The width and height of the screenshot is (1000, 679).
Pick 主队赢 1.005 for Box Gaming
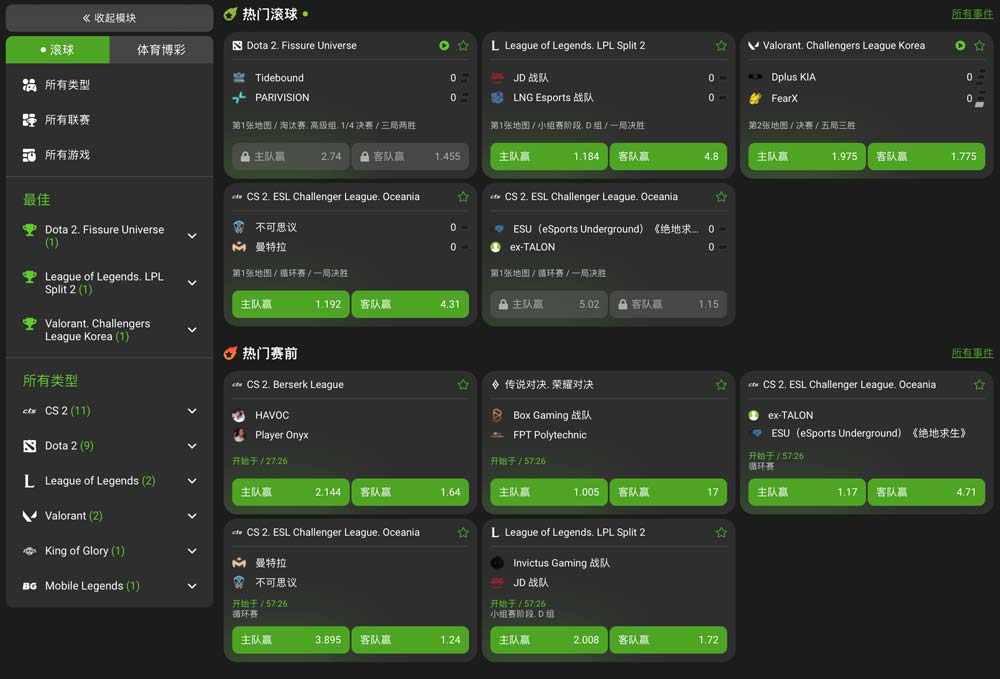tap(548, 492)
